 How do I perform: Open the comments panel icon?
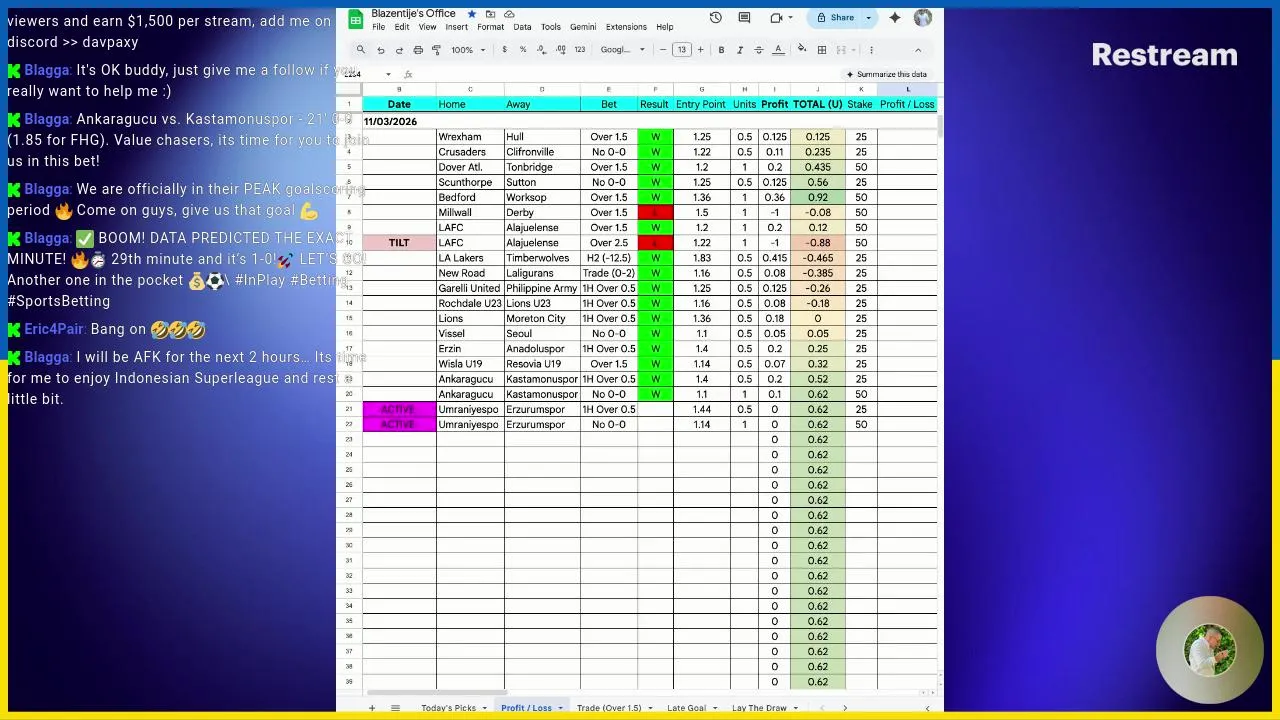pyautogui.click(x=744, y=18)
